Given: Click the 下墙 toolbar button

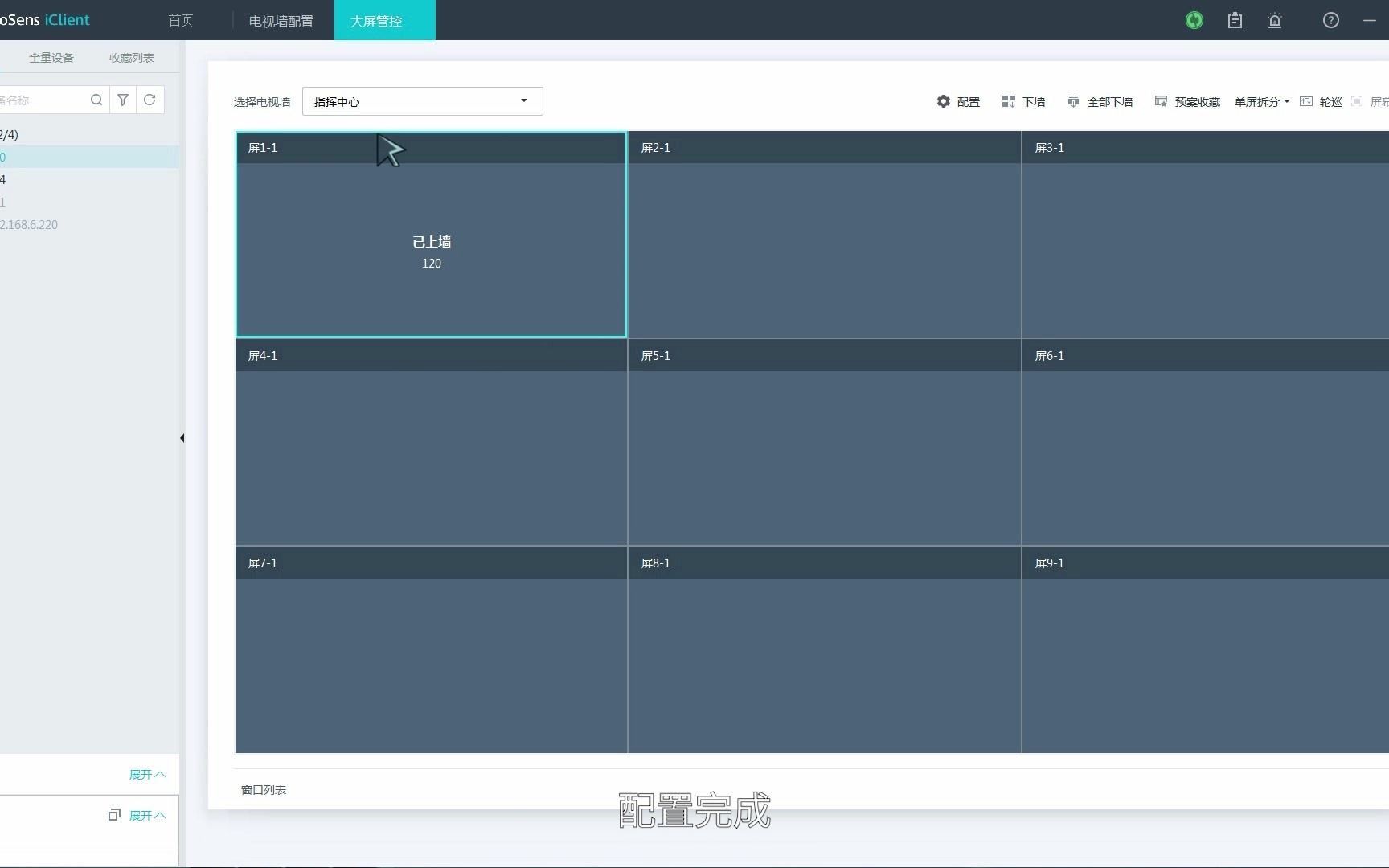Looking at the screenshot, I should tap(1023, 101).
